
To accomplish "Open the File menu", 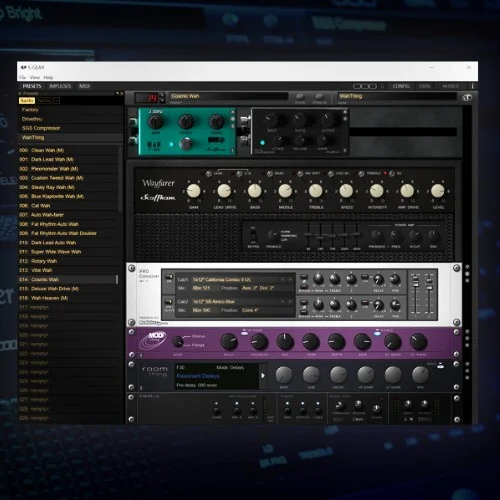I will [x=23, y=78].
